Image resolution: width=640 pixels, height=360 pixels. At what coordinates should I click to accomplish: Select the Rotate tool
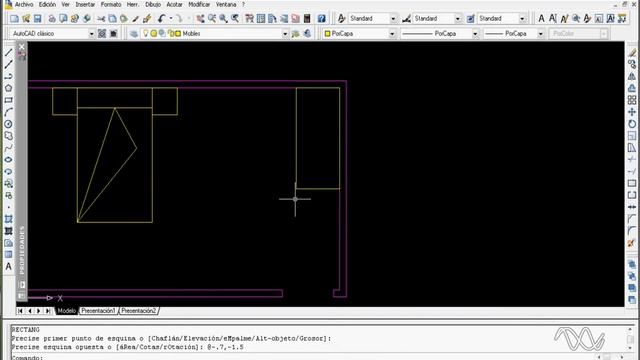[x=632, y=124]
